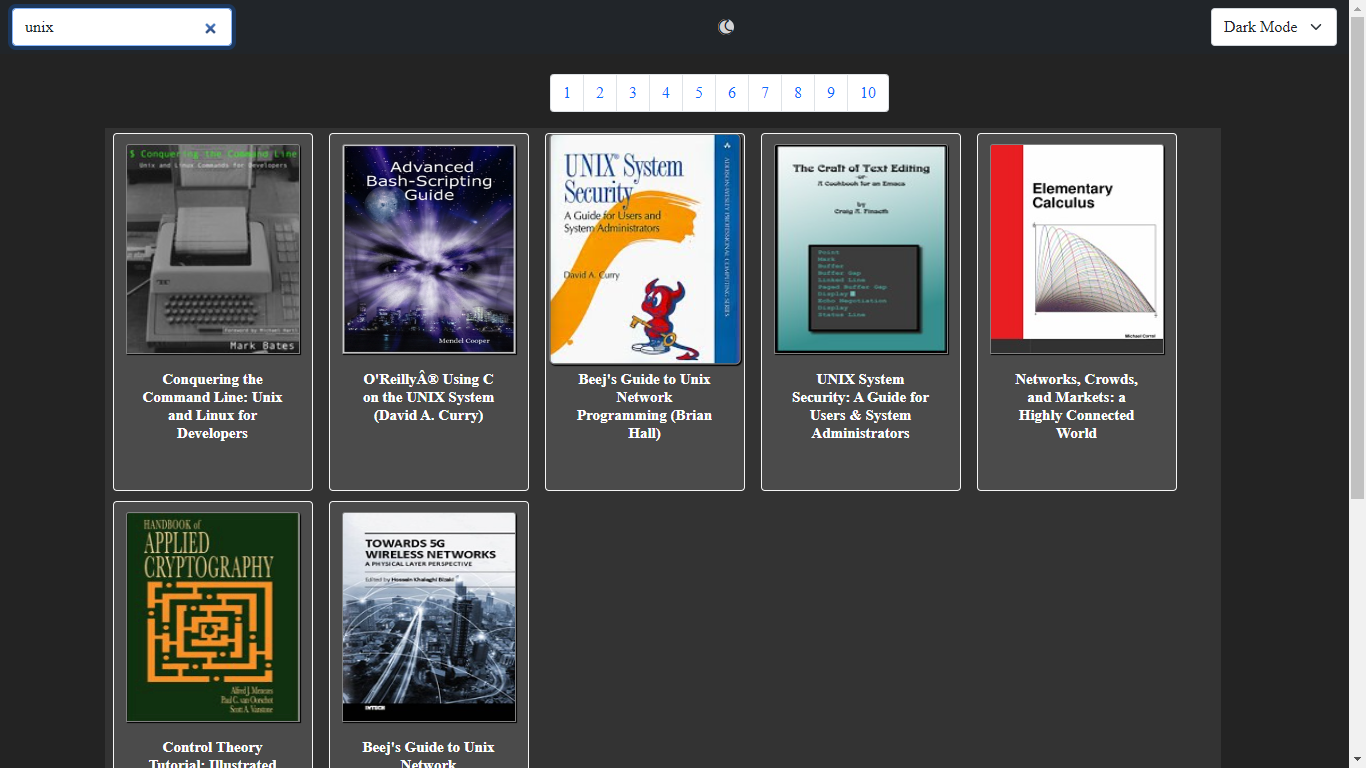The image size is (1366, 768).
Task: Open the UNIX System Security book cover
Action: coord(645,249)
